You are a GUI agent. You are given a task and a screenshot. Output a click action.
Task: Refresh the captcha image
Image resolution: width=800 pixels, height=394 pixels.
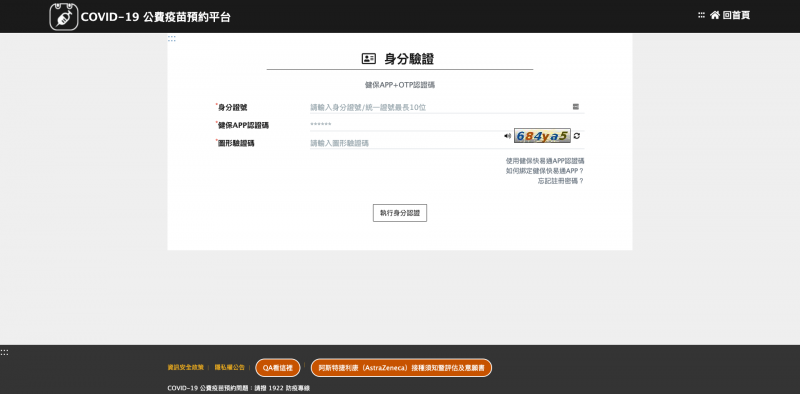click(x=577, y=136)
